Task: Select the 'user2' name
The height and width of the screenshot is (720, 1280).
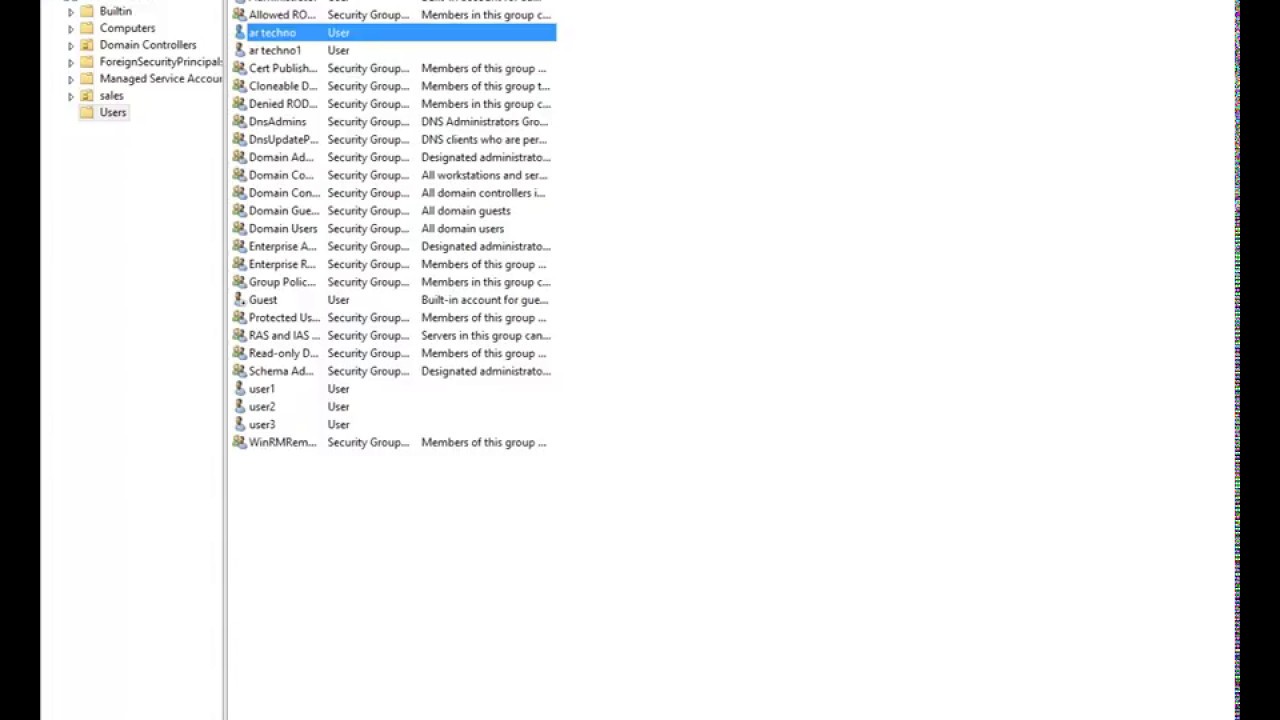Action: tap(262, 407)
